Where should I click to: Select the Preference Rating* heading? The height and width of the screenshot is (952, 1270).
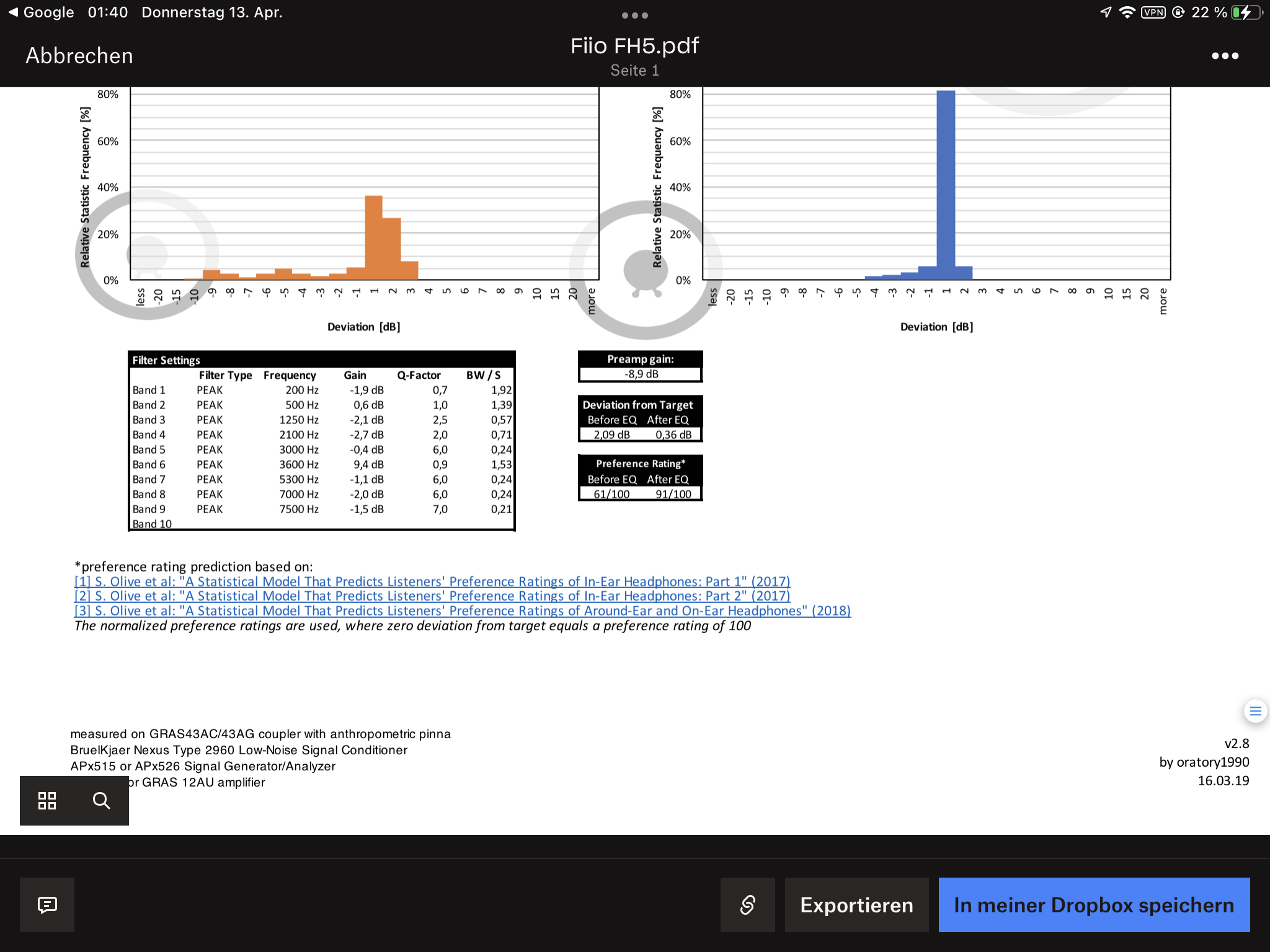click(641, 464)
